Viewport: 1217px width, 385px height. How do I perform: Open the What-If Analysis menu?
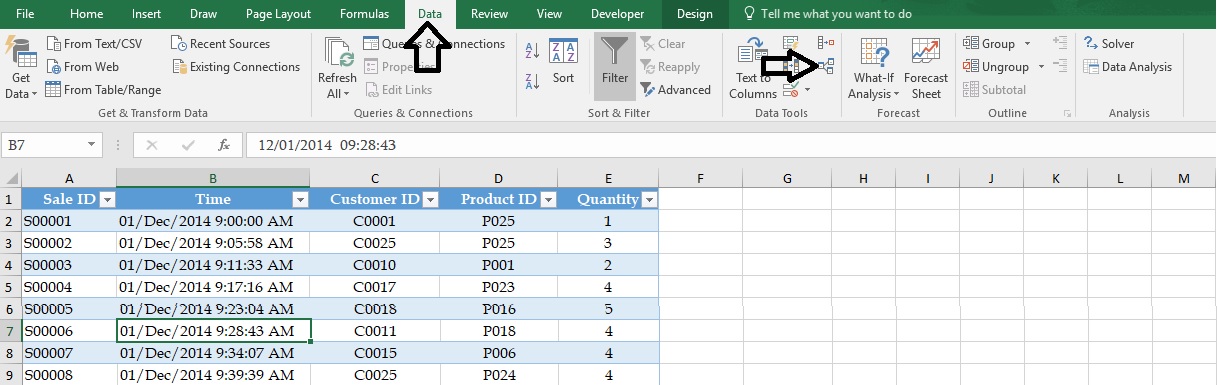pyautogui.click(x=873, y=68)
